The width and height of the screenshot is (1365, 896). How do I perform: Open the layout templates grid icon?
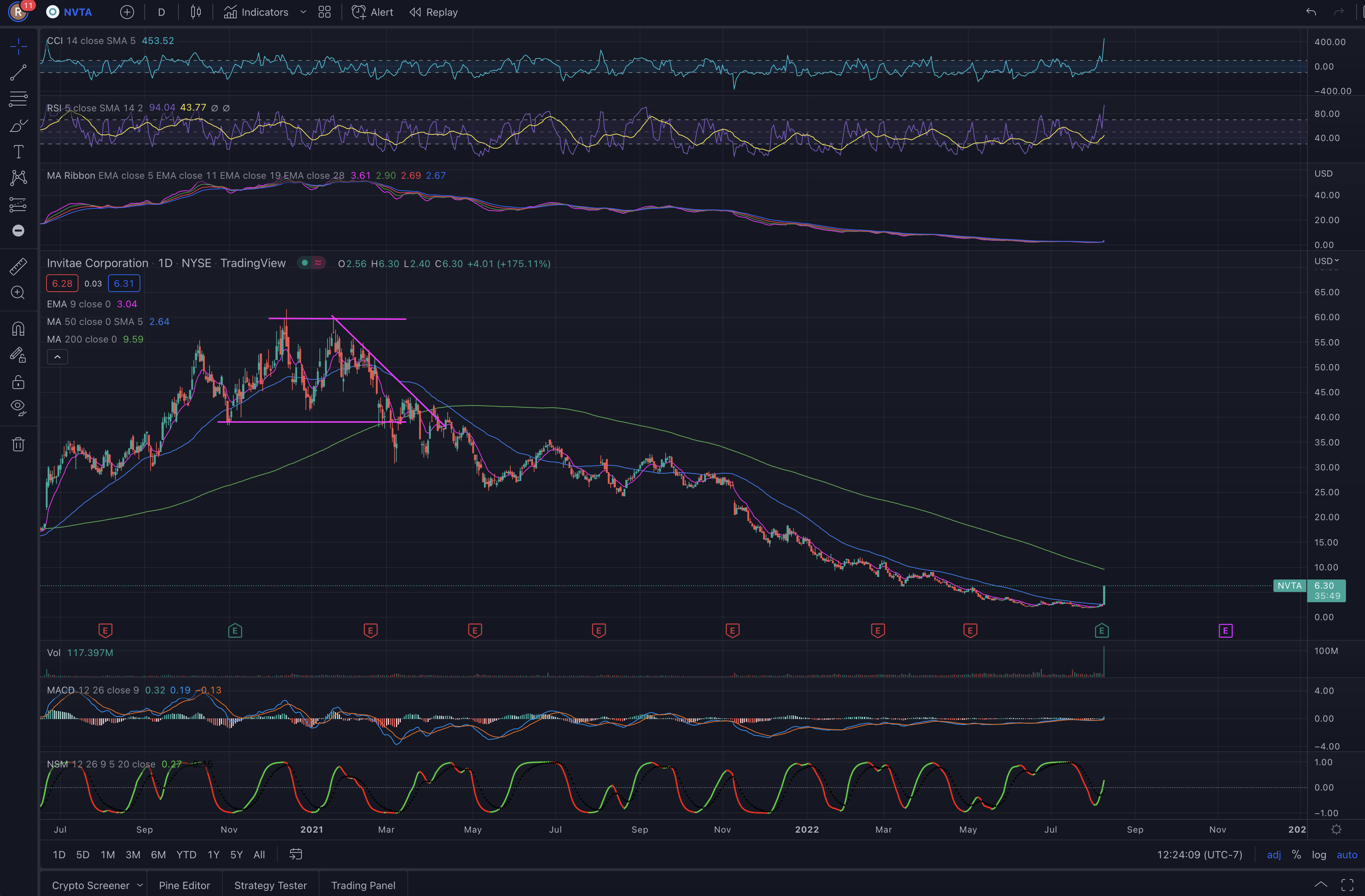coord(325,12)
